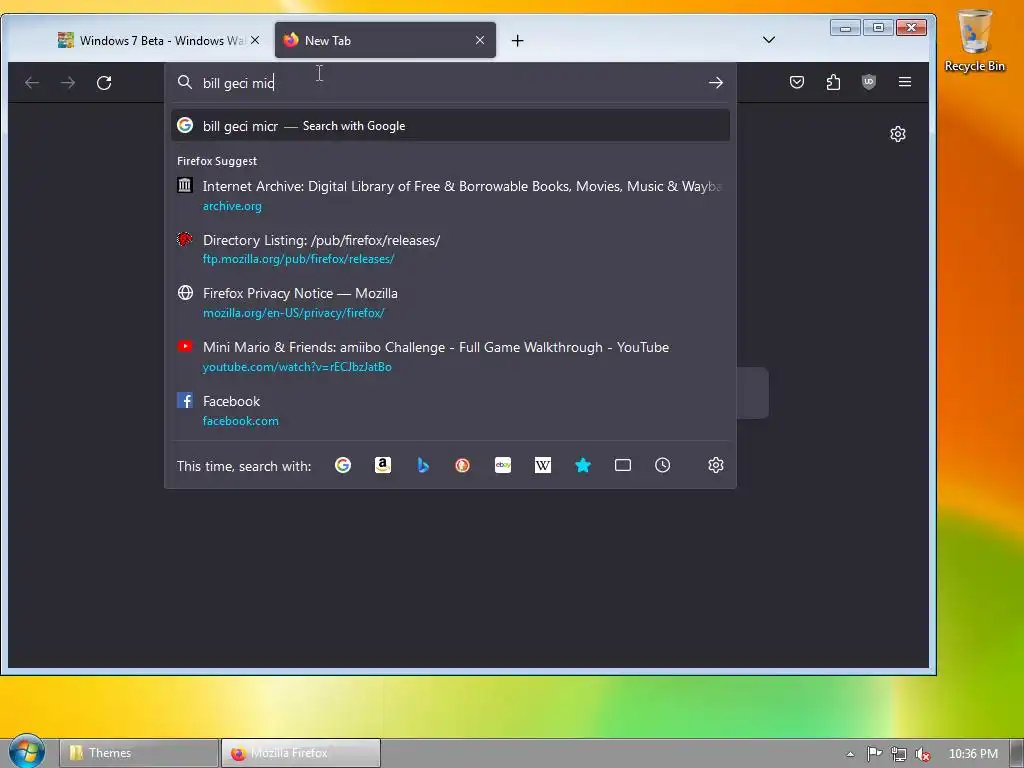
Task: Open the new tab personalize gear
Action: tap(898, 134)
